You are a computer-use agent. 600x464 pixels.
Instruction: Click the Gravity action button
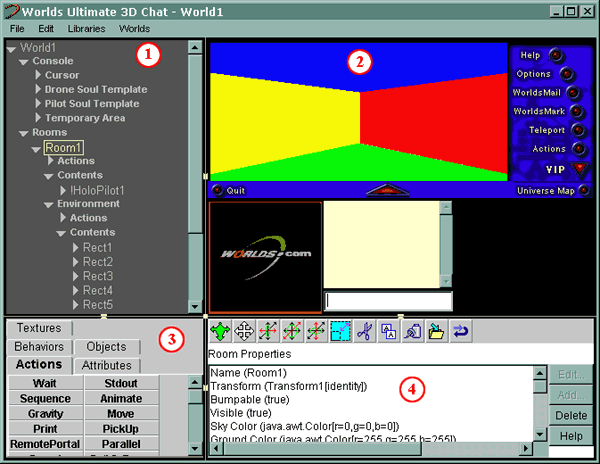point(45,414)
